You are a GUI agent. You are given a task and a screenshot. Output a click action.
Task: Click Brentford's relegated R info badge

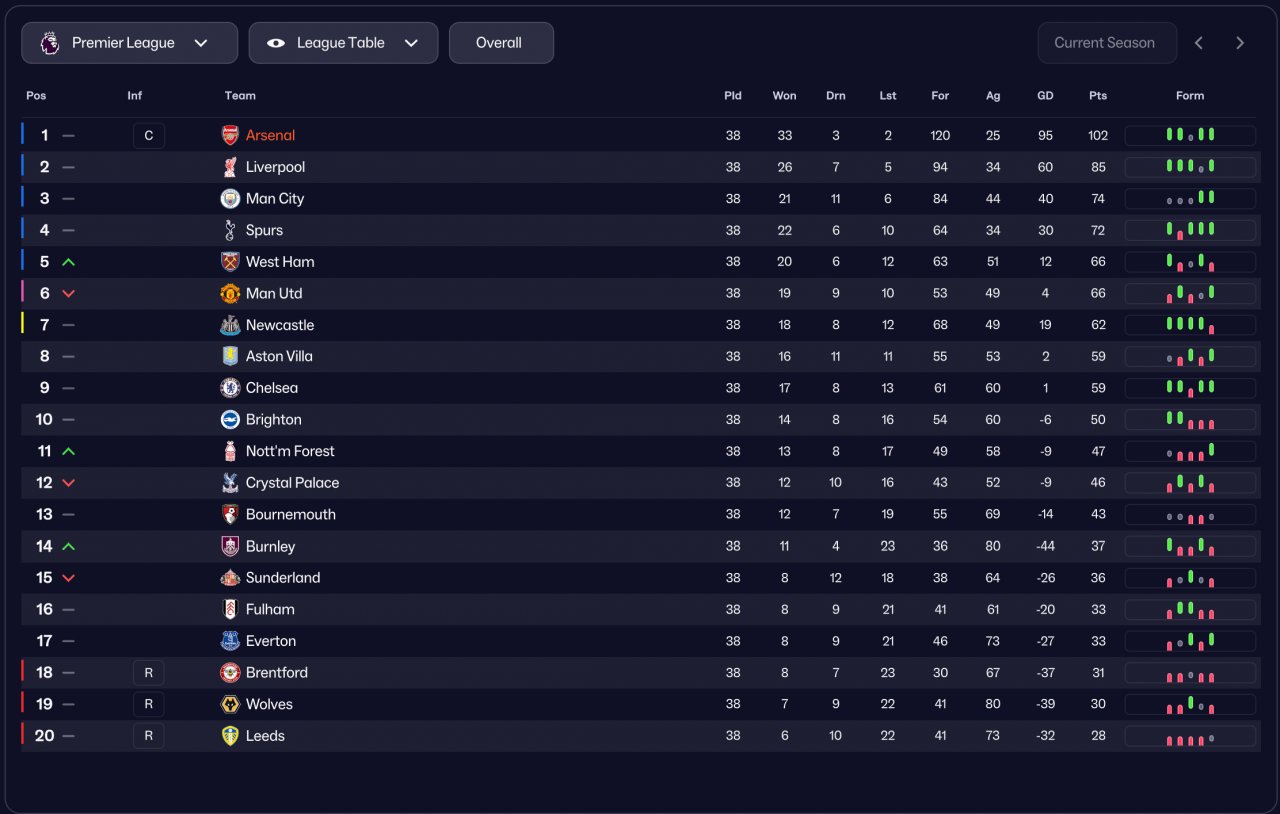pos(148,673)
